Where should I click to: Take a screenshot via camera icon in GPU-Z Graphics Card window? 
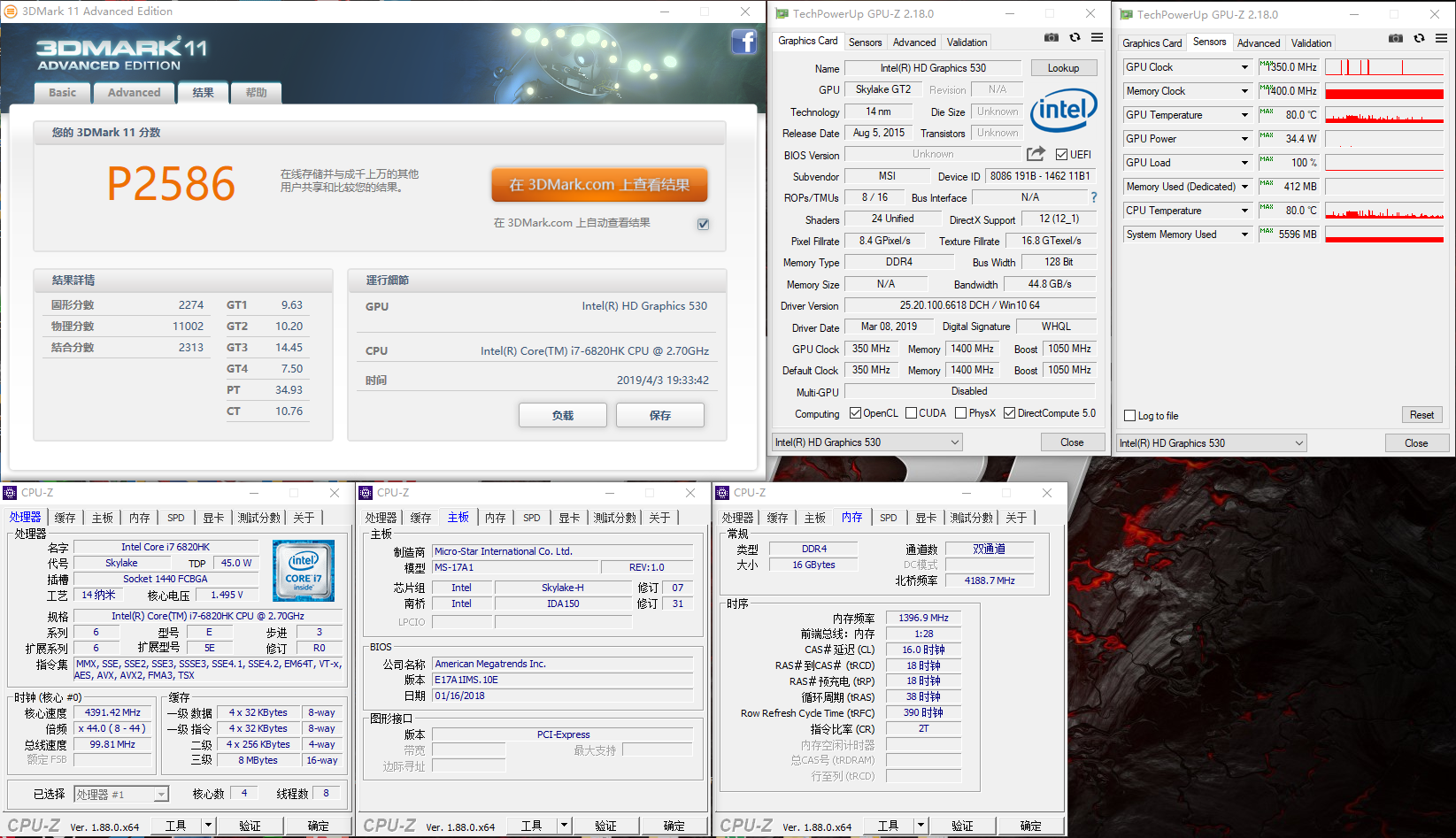(1051, 38)
